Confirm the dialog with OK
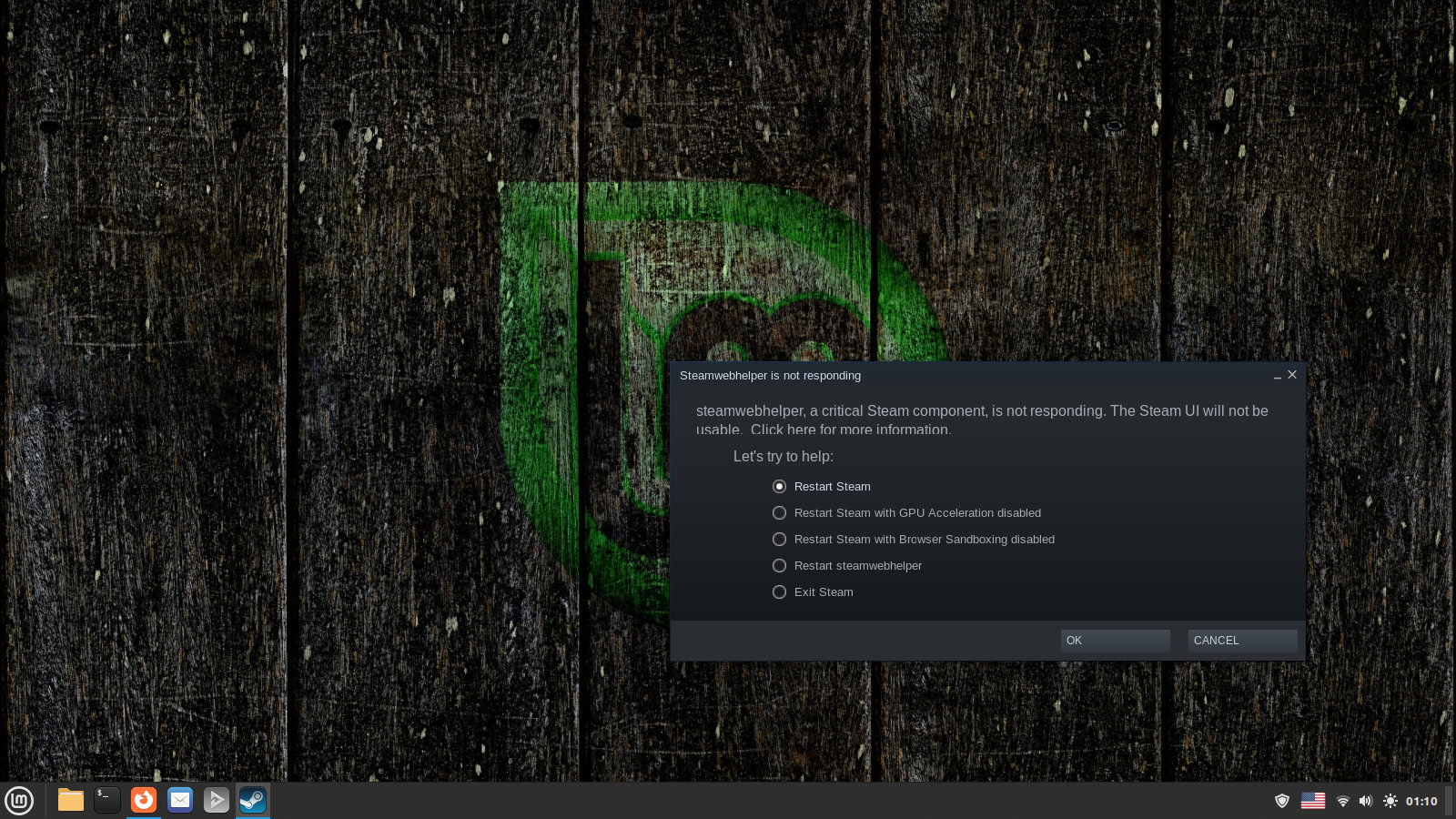 (1115, 641)
